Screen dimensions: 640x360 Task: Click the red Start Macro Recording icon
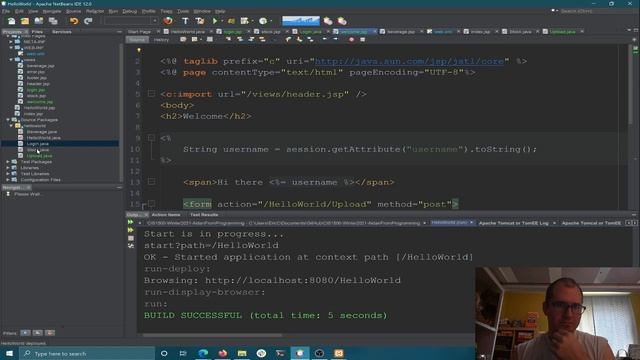[x=351, y=40]
